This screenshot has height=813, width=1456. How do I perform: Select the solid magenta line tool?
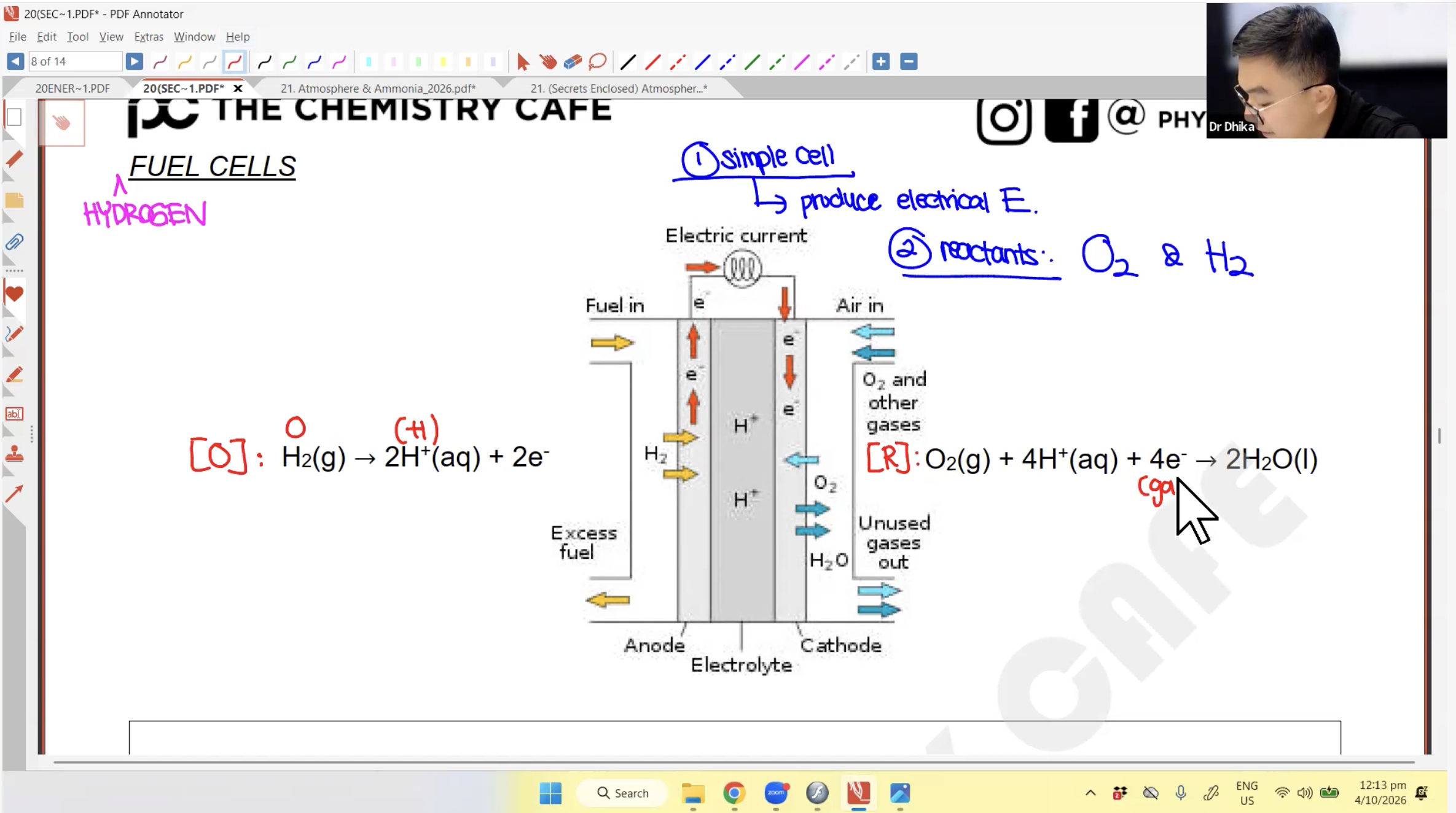[x=802, y=61]
